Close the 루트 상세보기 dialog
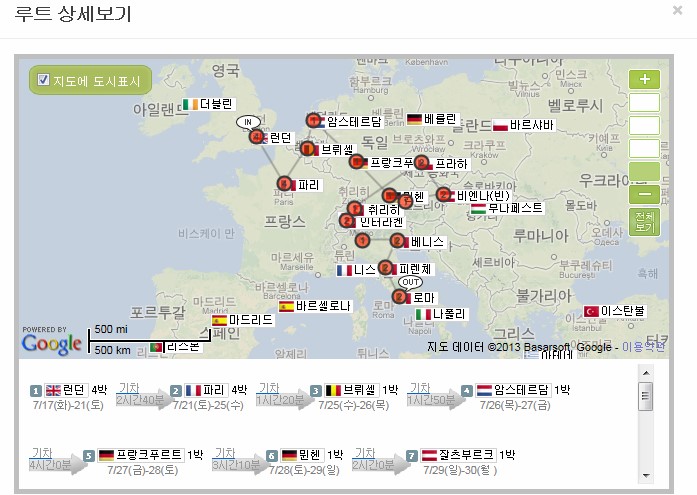697x495 pixels. coord(677,10)
